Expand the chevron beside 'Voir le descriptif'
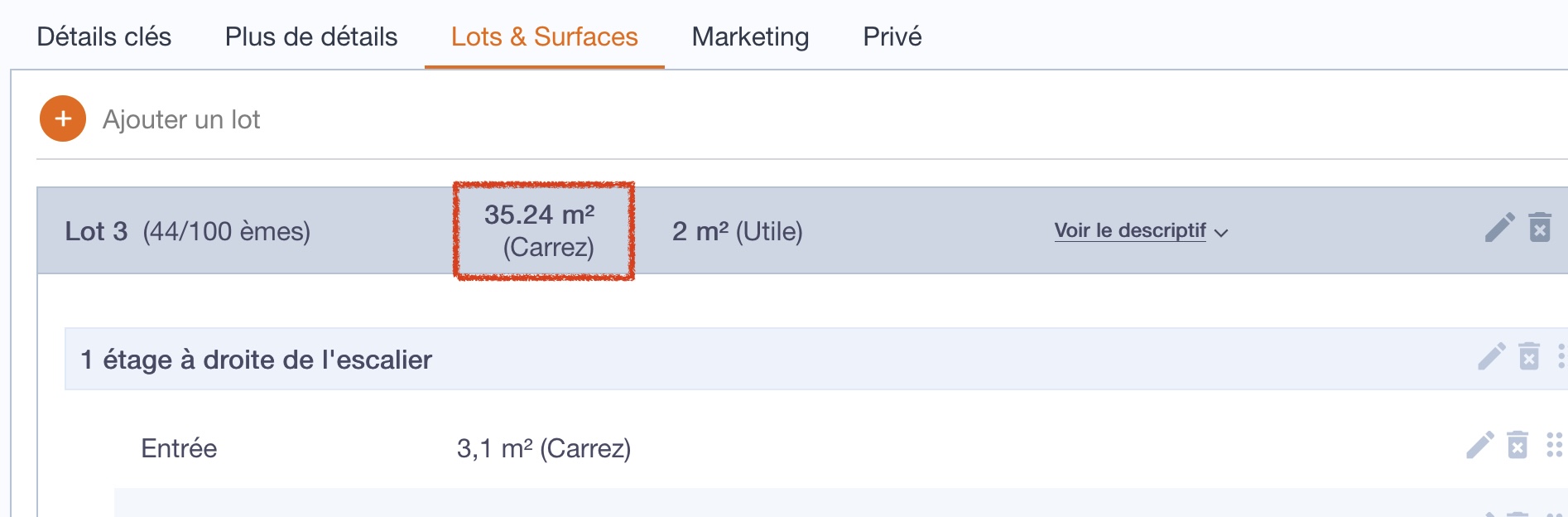Image resolution: width=1568 pixels, height=517 pixels. (x=1221, y=233)
